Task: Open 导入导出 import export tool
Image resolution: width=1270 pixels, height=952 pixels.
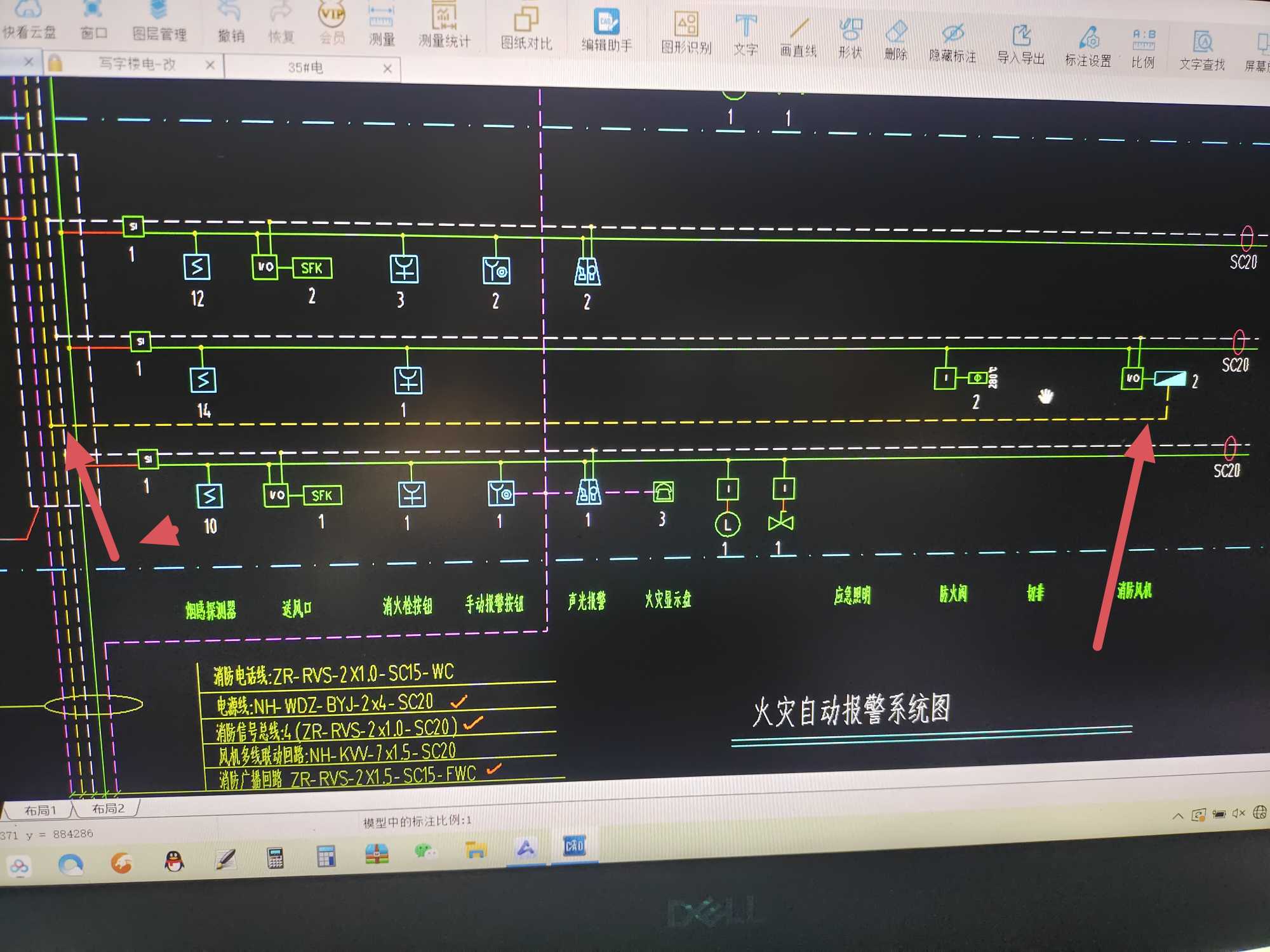Action: 1021,44
